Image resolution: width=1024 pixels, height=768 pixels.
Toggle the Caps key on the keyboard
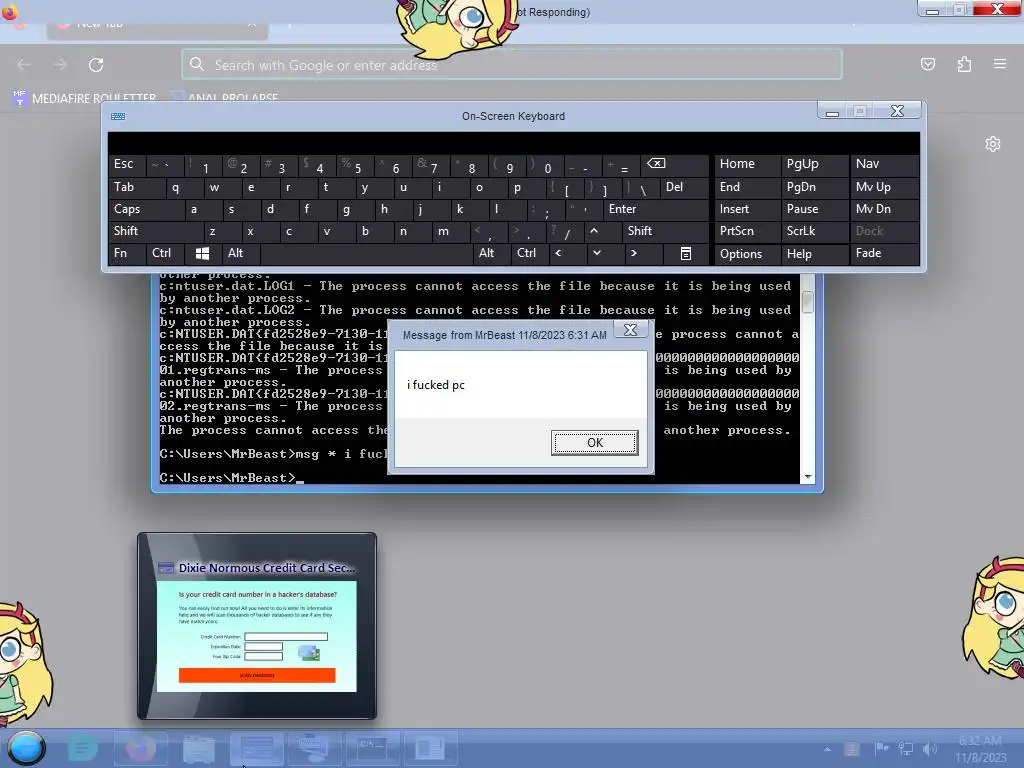pyautogui.click(x=146, y=209)
